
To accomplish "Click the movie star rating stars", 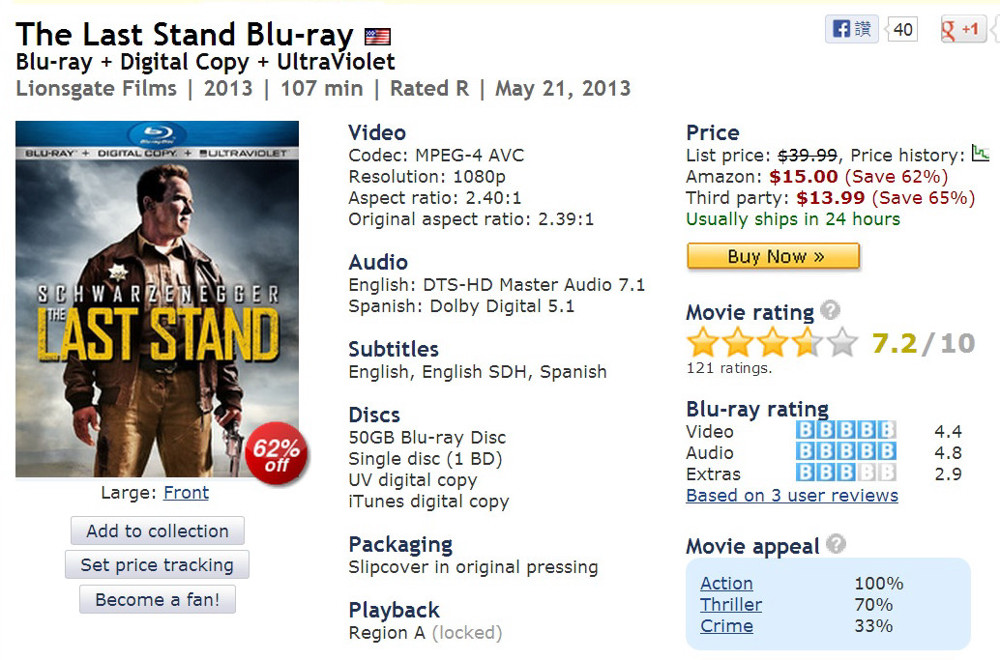I will [x=772, y=342].
